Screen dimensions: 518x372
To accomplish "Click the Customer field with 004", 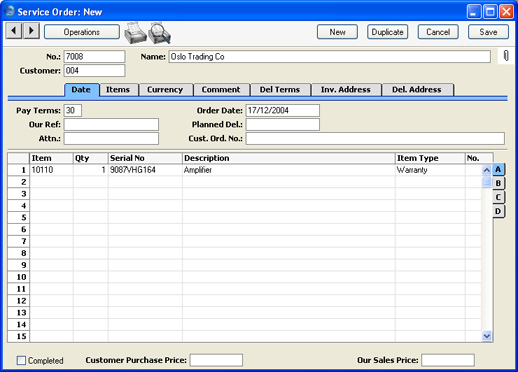I will [x=94, y=71].
